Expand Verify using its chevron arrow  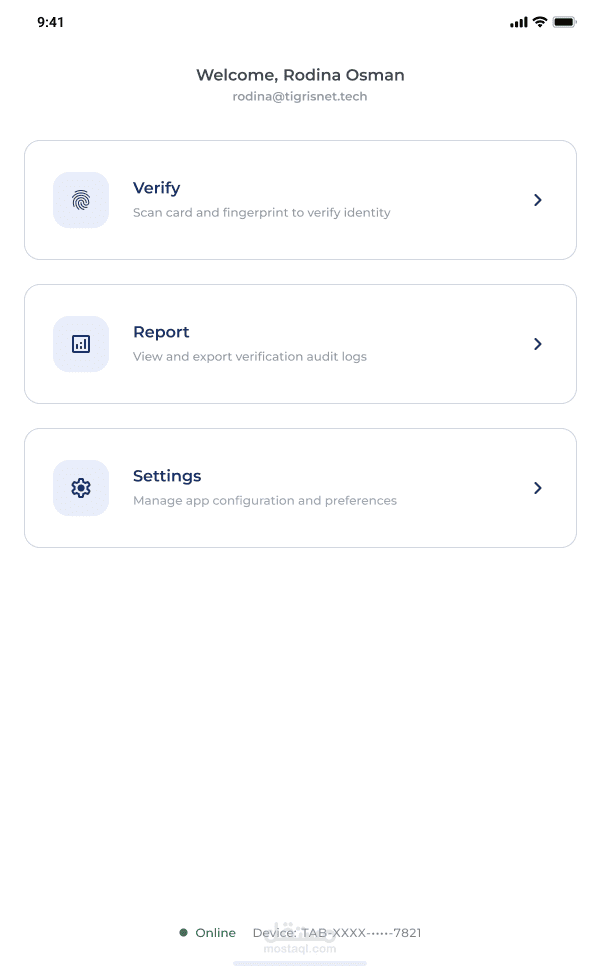[538, 200]
